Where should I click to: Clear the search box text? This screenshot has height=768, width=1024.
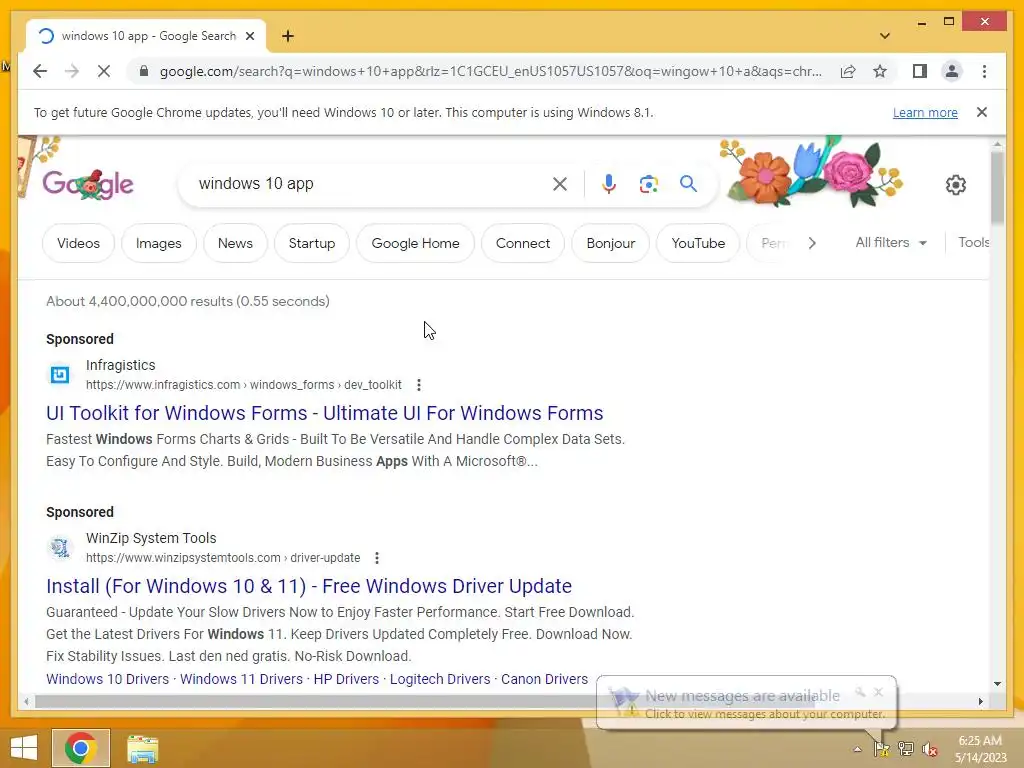560,184
